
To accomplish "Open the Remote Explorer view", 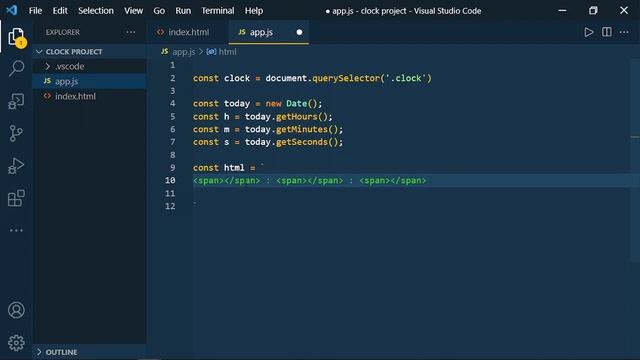I will [16, 101].
